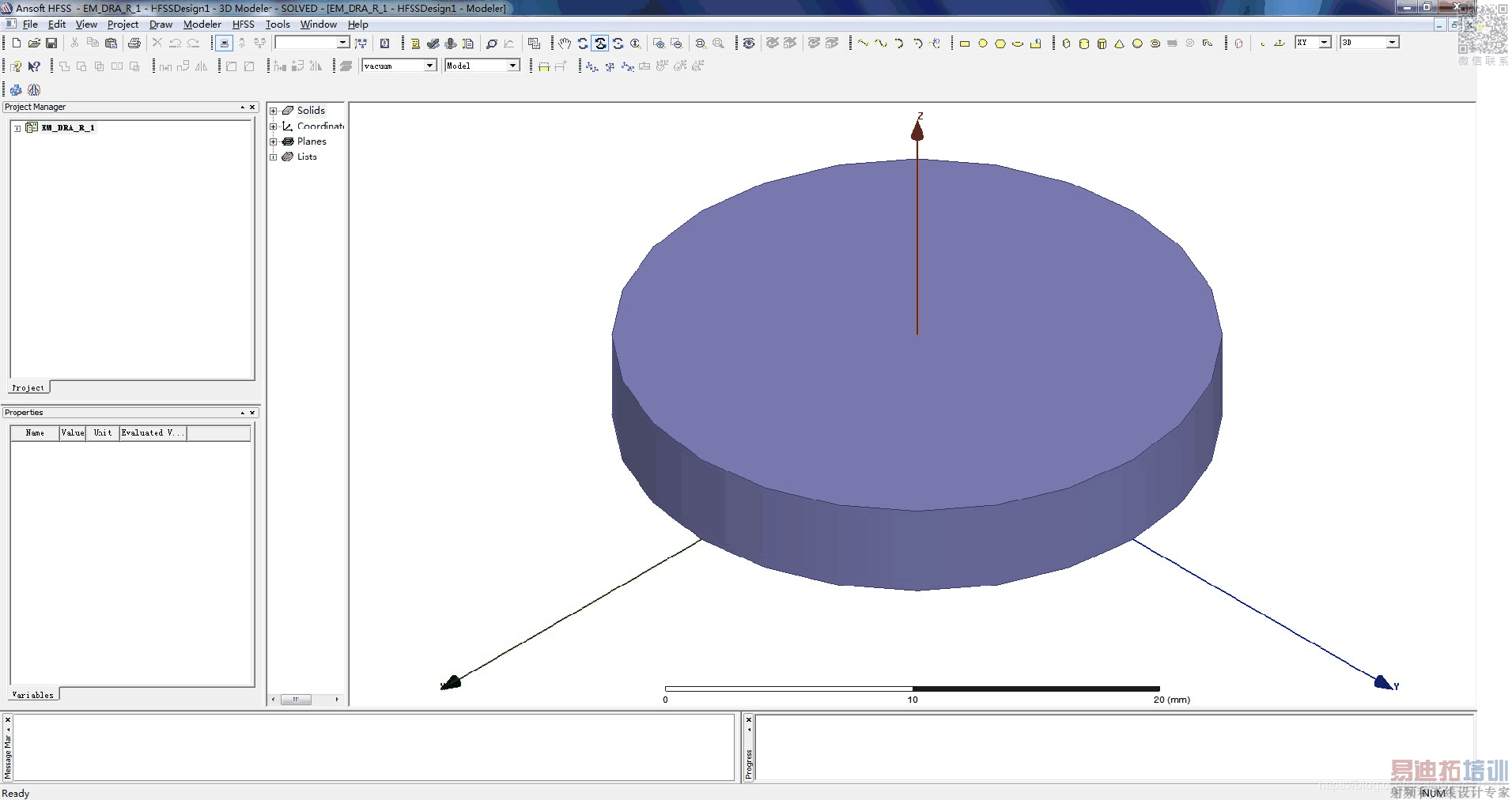The image size is (1512, 800).
Task: Select the Draw Torus tool
Action: tap(1155, 43)
